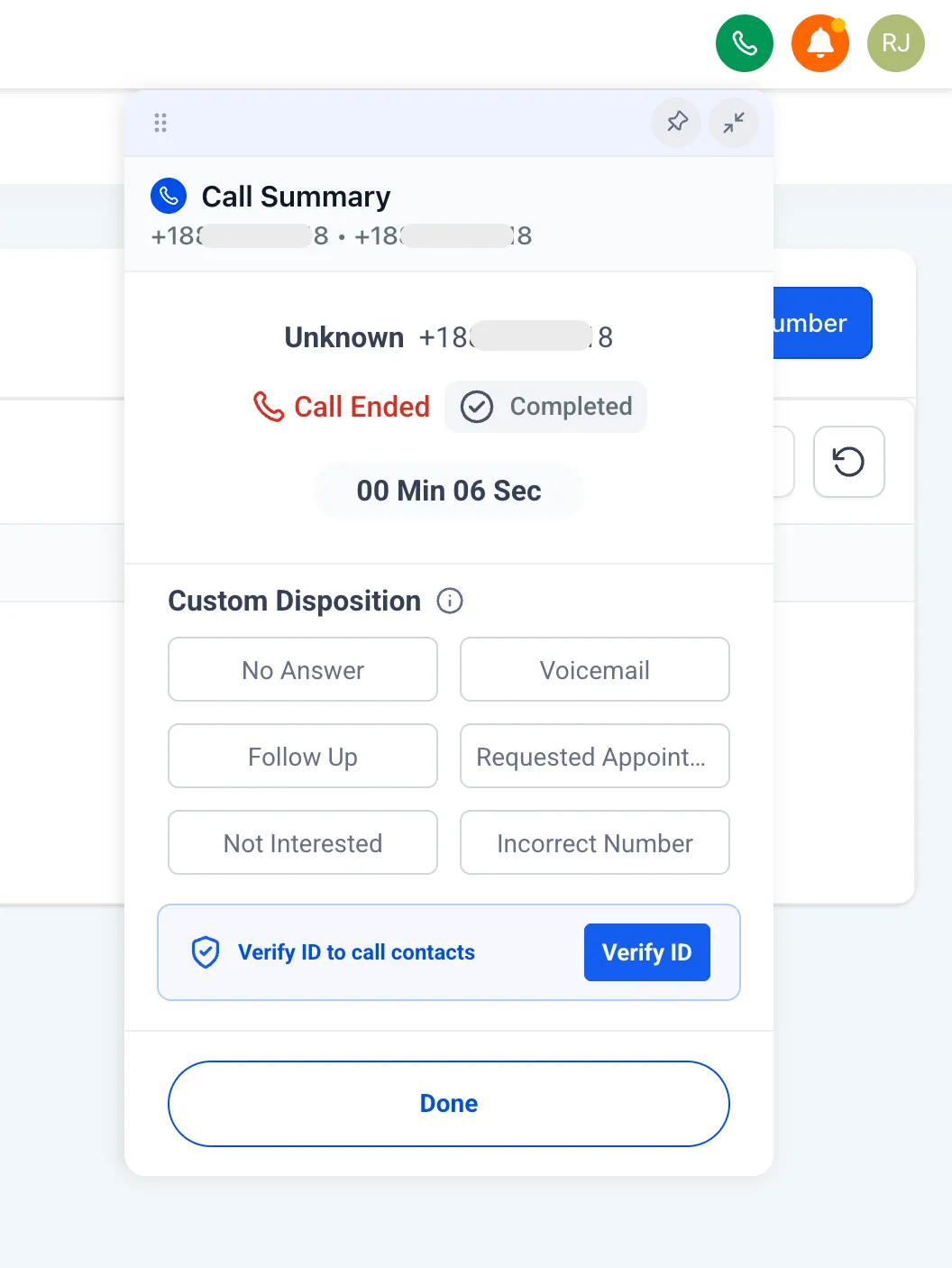Image resolution: width=952 pixels, height=1268 pixels.
Task: Click the blue Call Summary phone icon
Action: pyautogui.click(x=169, y=196)
